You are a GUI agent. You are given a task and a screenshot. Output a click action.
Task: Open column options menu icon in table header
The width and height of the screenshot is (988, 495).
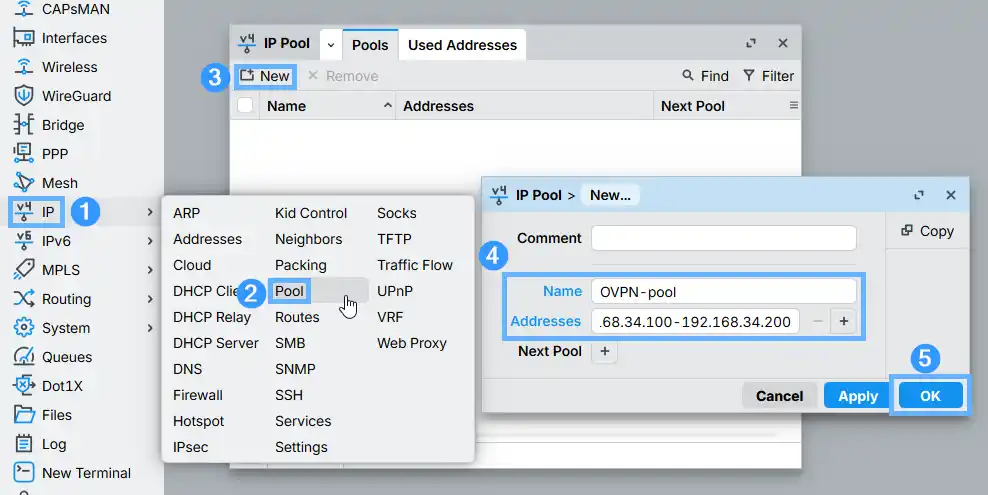click(x=793, y=106)
